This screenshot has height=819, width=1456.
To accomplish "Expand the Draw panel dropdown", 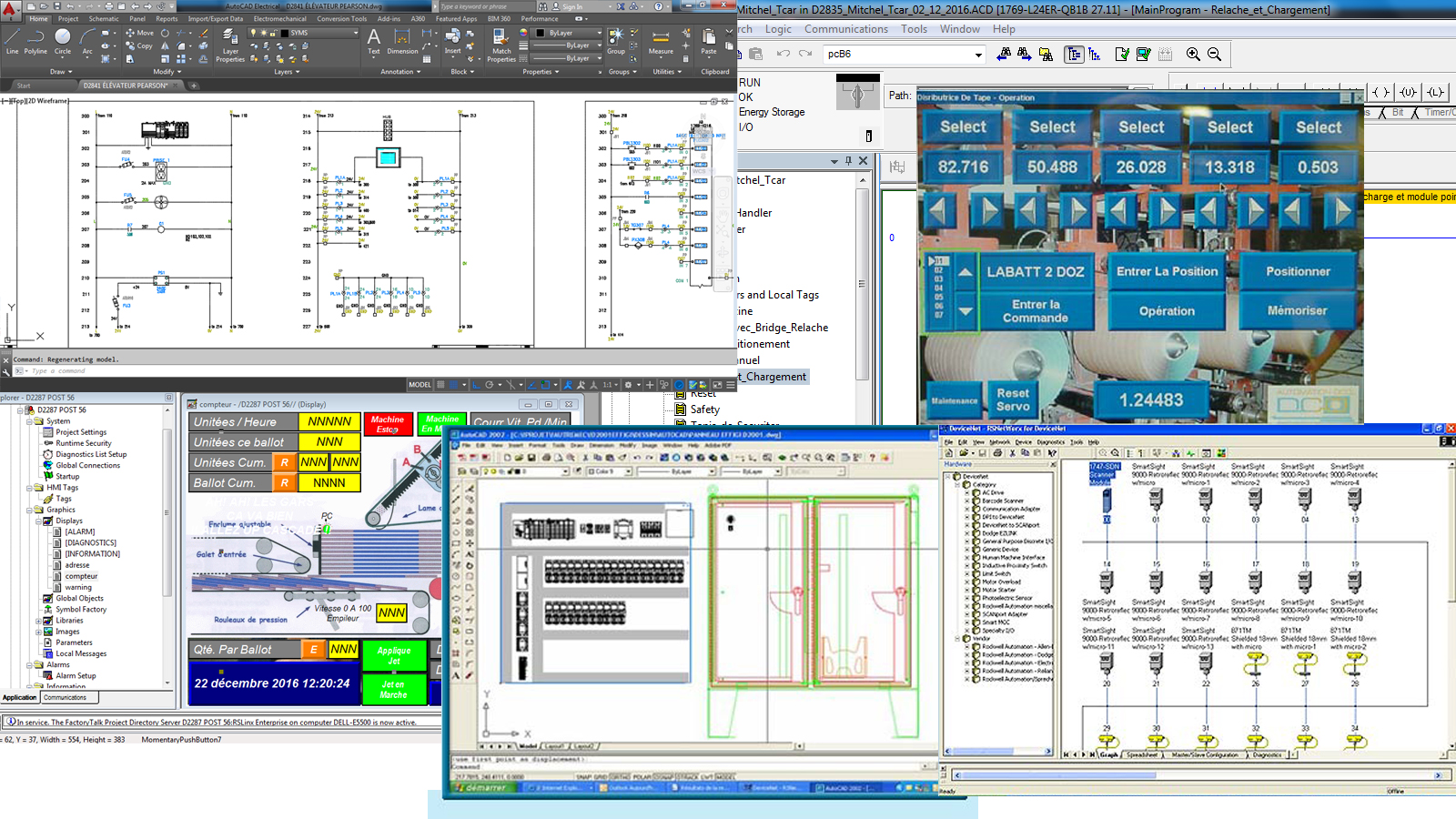I will 59,71.
